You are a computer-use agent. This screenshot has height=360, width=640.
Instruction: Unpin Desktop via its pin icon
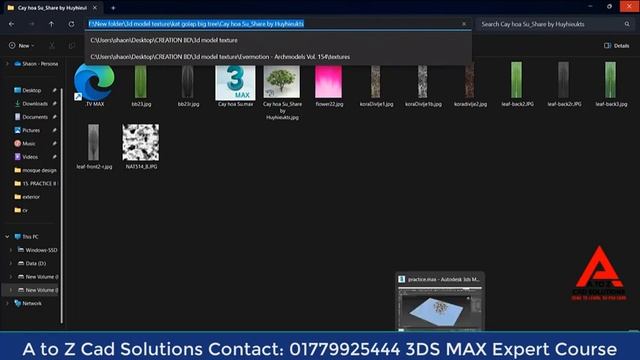coord(54,90)
